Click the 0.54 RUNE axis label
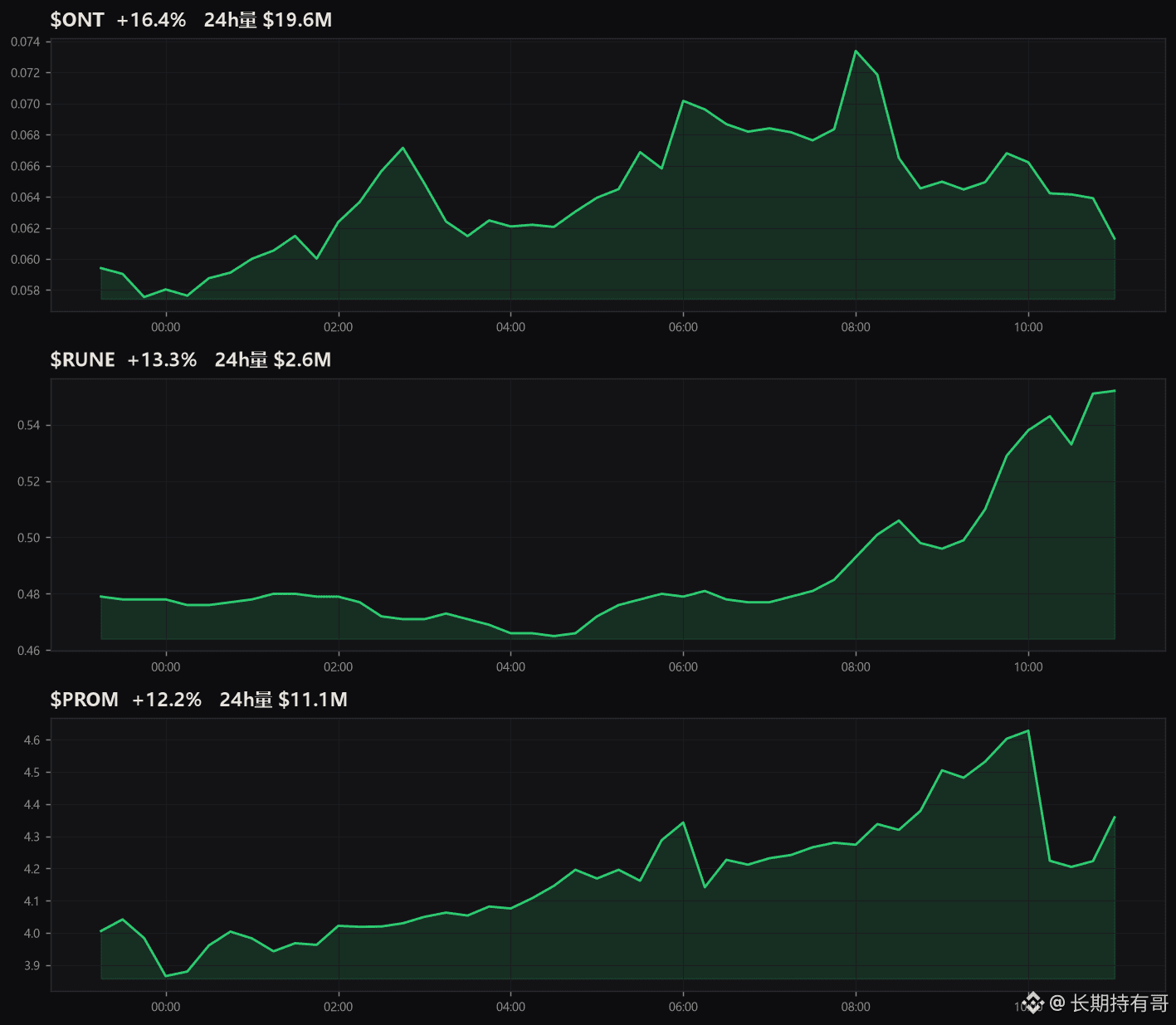This screenshot has height=1025, width=1176. pos(28,426)
